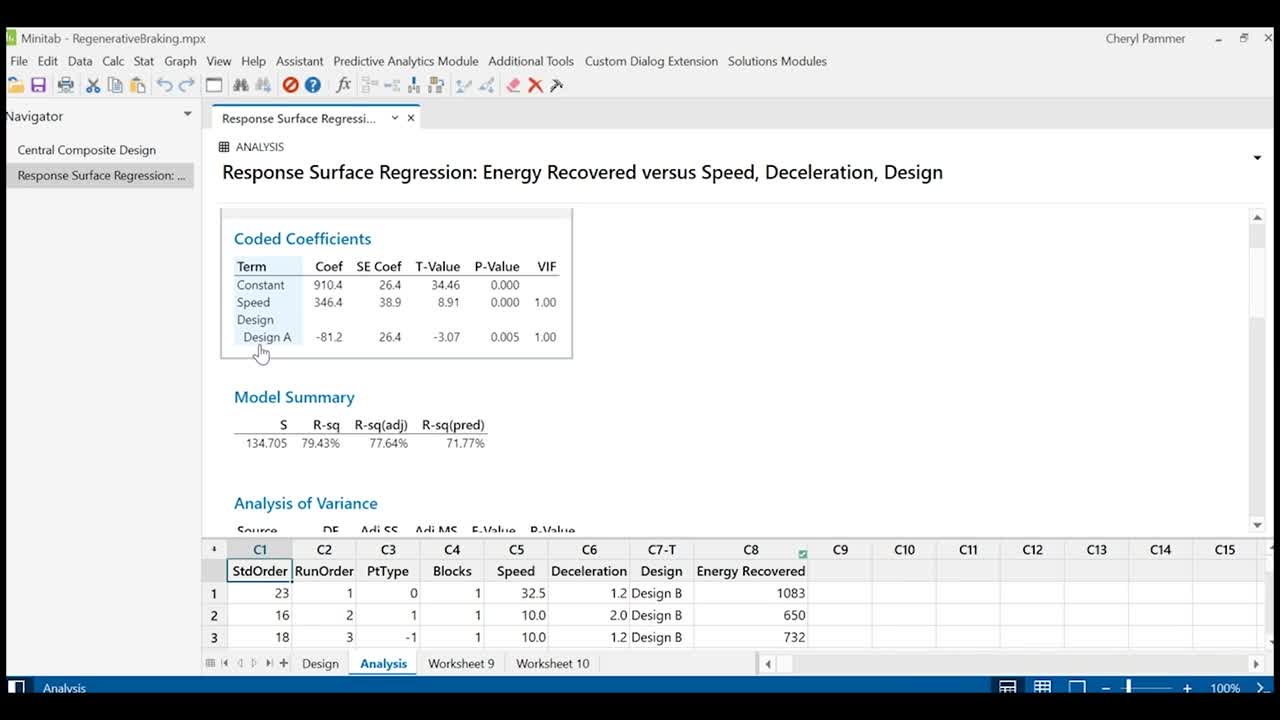
Task: Open the Response Surface tab dropdown arrow
Action: 395,118
